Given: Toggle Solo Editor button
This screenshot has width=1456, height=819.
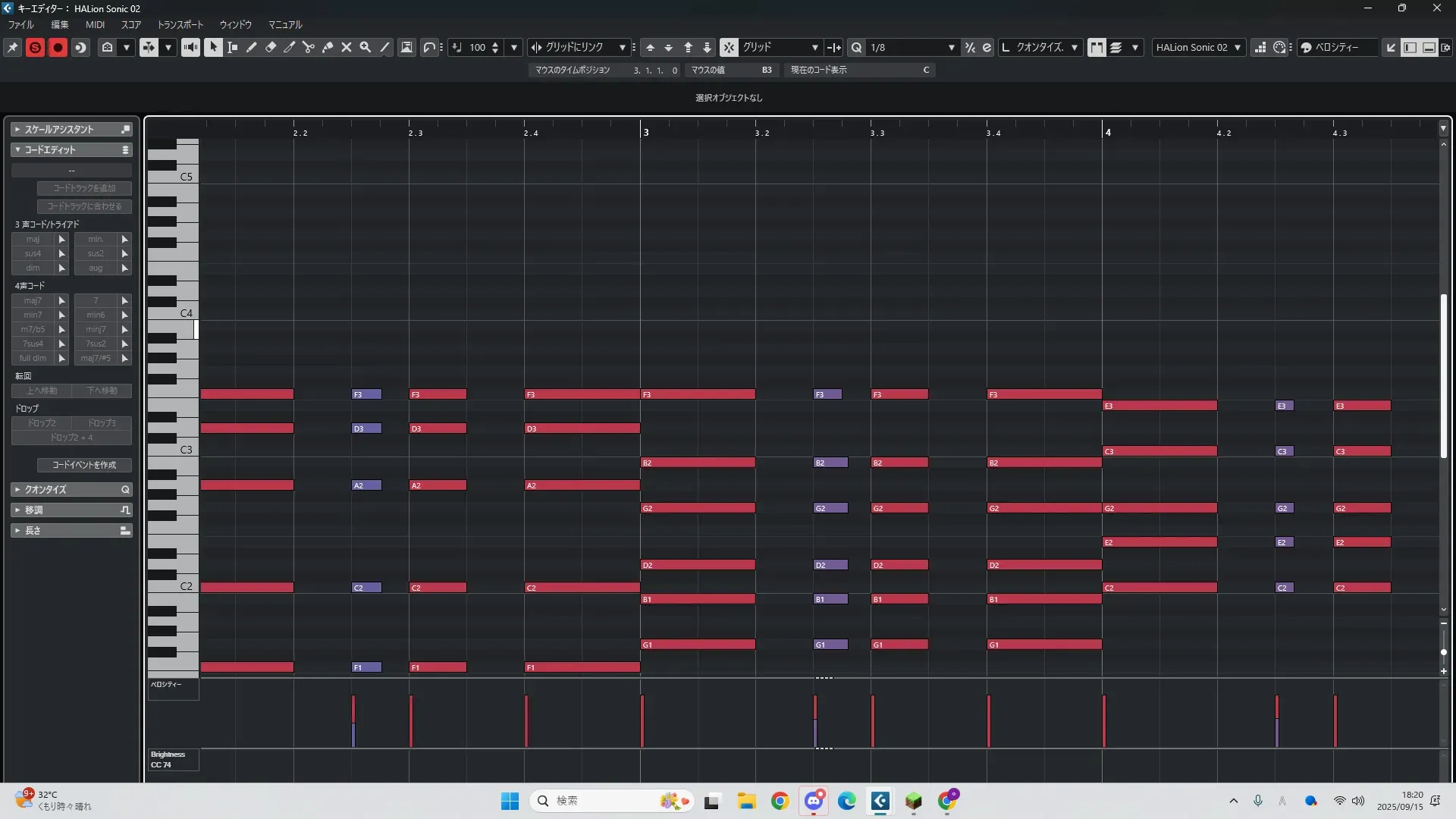Looking at the screenshot, I should tap(35, 47).
